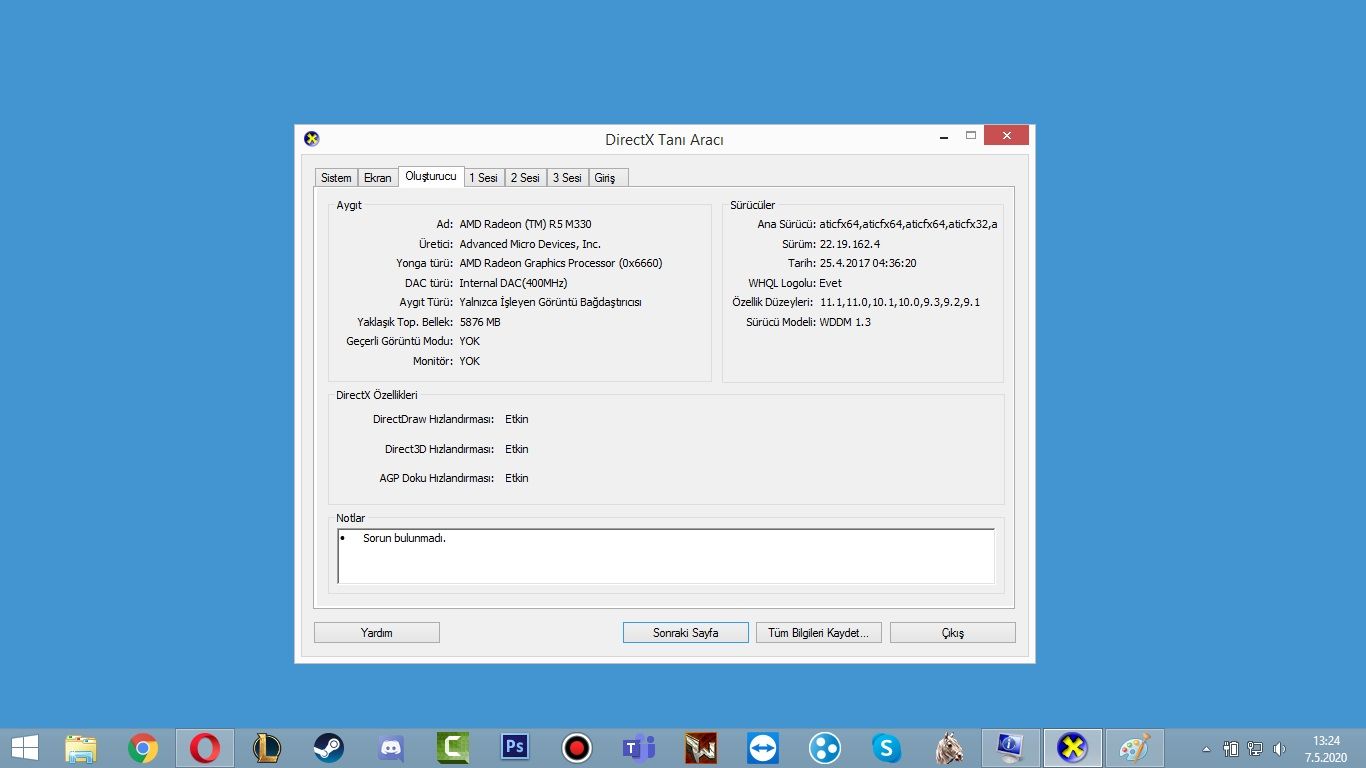Click driver date 25.4.2017 04:36:20

pos(868,263)
